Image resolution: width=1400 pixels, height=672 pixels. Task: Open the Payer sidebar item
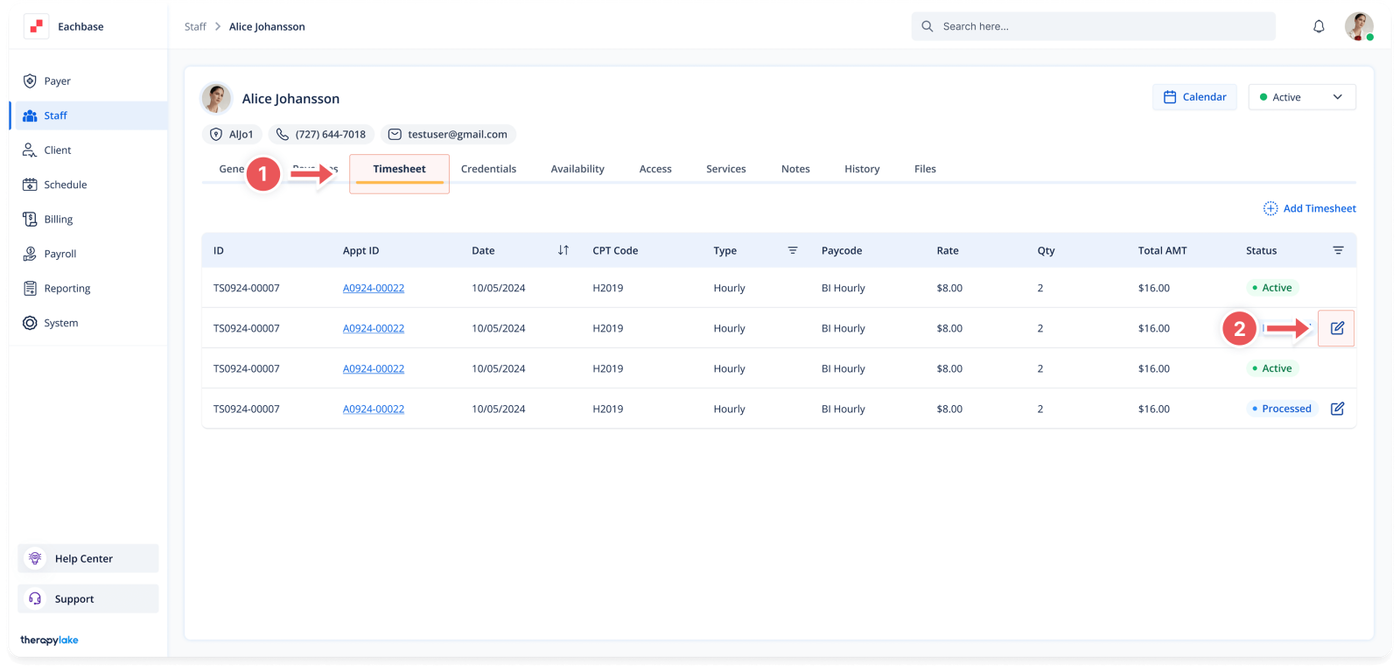57,81
